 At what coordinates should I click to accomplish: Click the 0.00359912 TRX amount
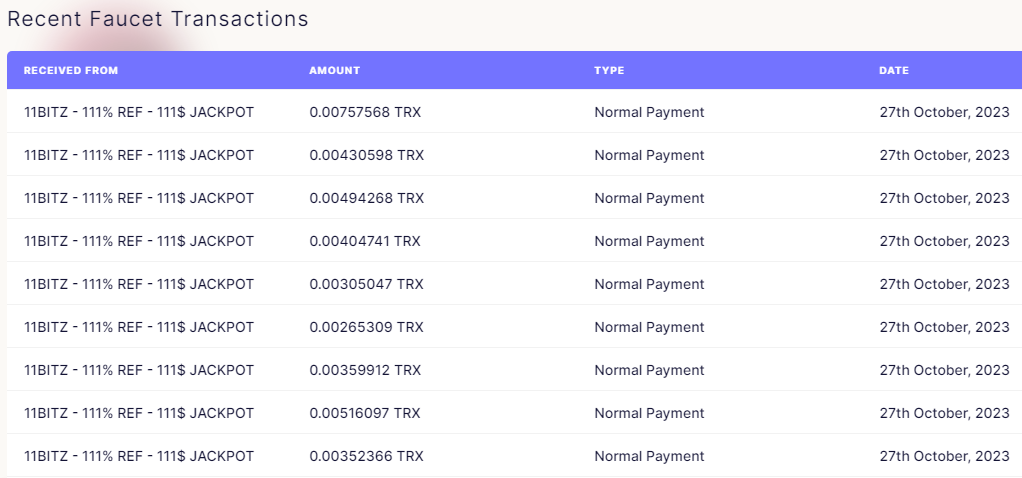[365, 370]
